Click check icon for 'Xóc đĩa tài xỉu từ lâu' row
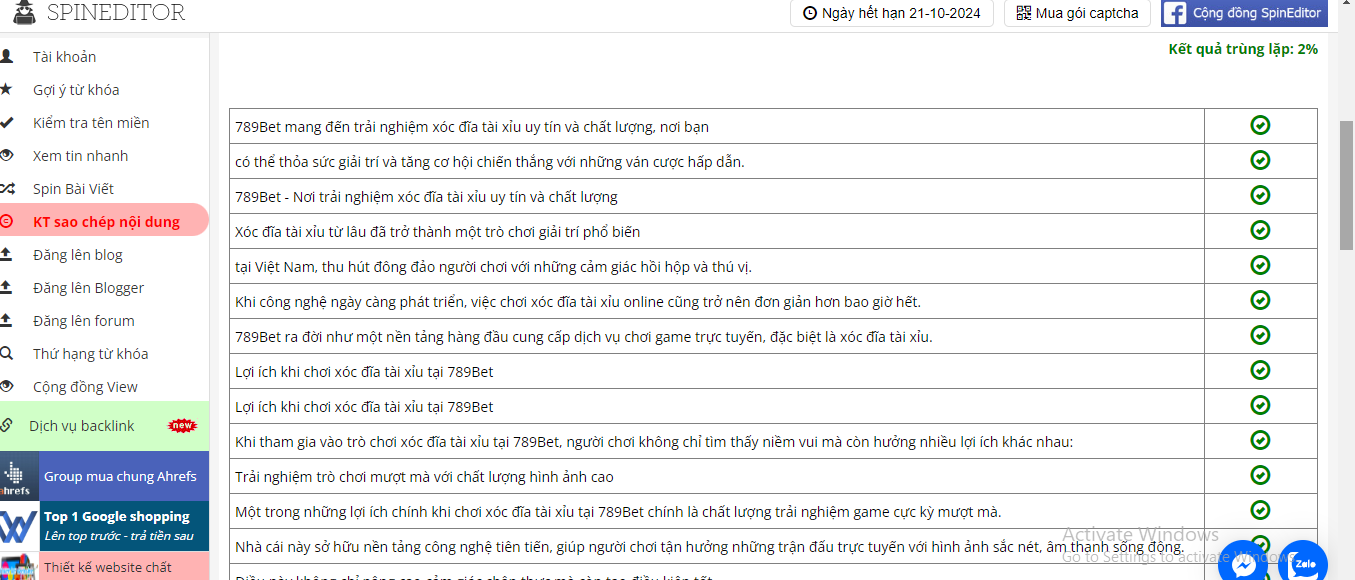The width and height of the screenshot is (1355, 580). pos(1260,230)
